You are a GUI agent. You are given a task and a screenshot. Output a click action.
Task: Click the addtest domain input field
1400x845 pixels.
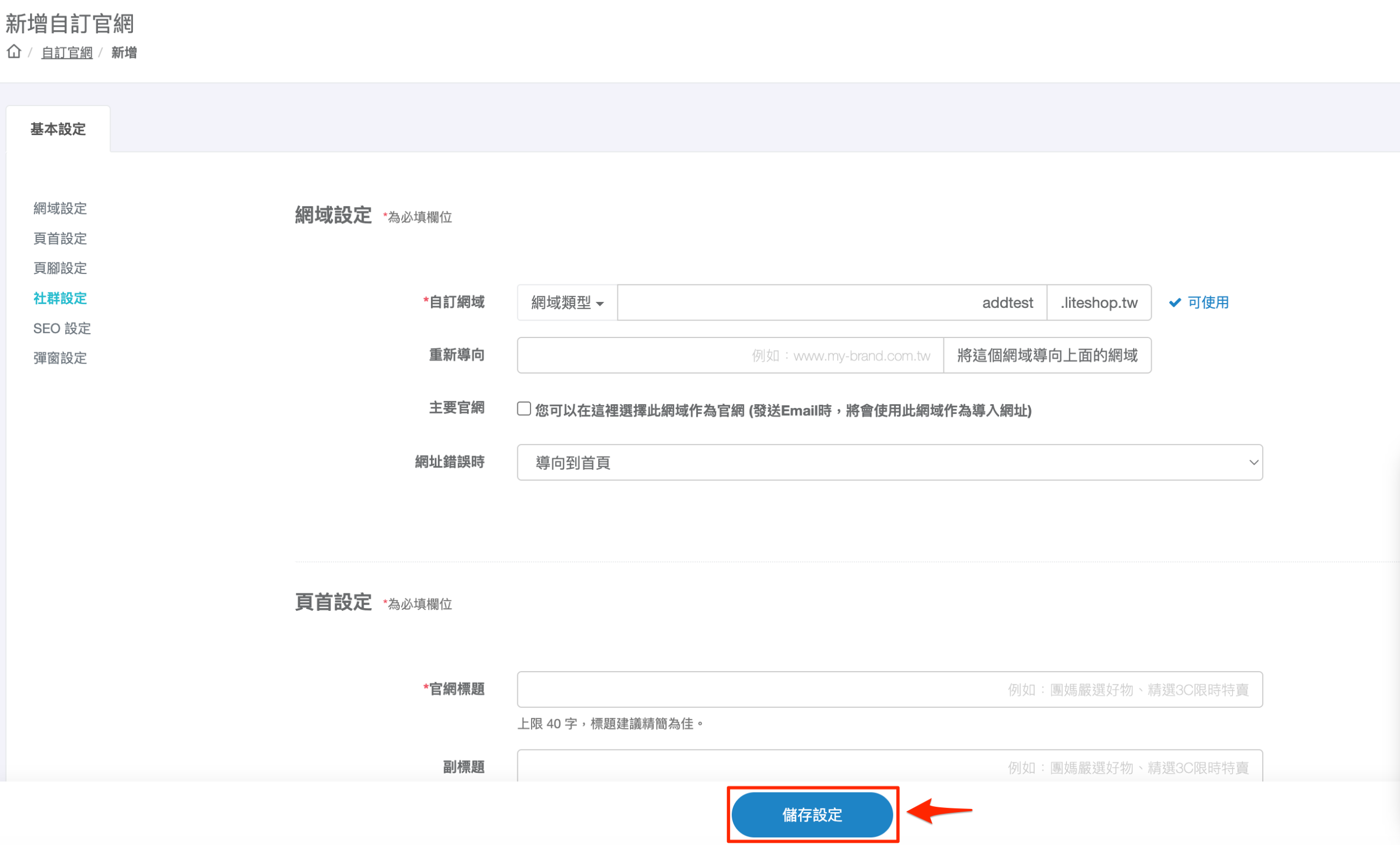coord(831,303)
